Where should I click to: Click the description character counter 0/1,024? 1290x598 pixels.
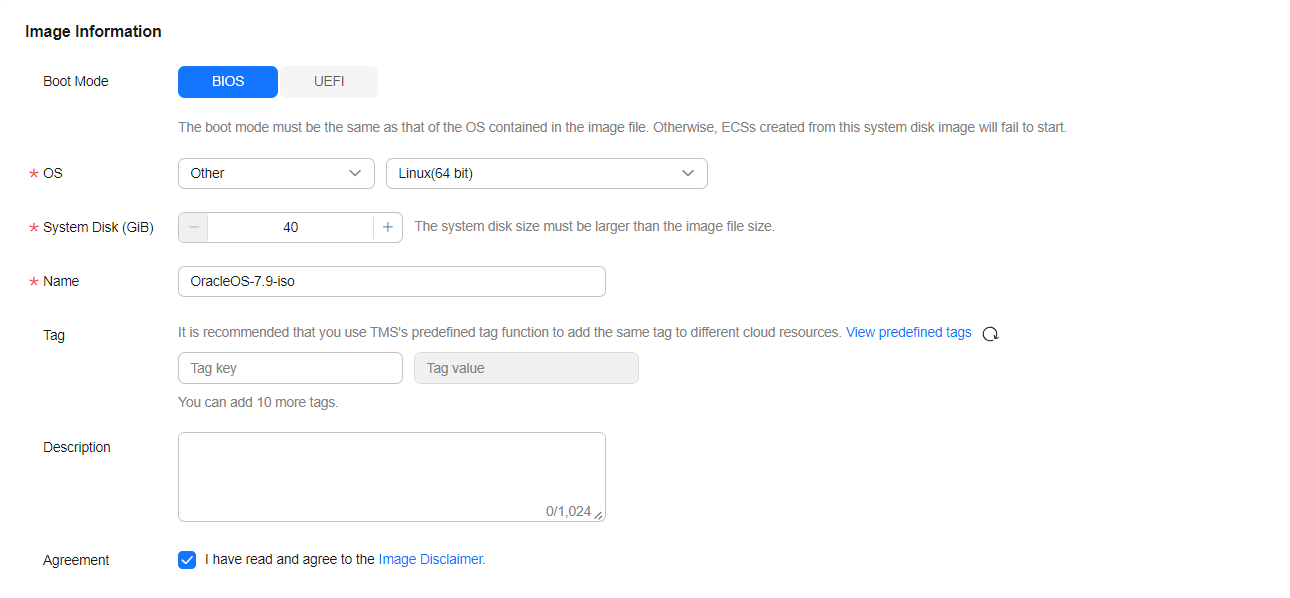[x=568, y=511]
